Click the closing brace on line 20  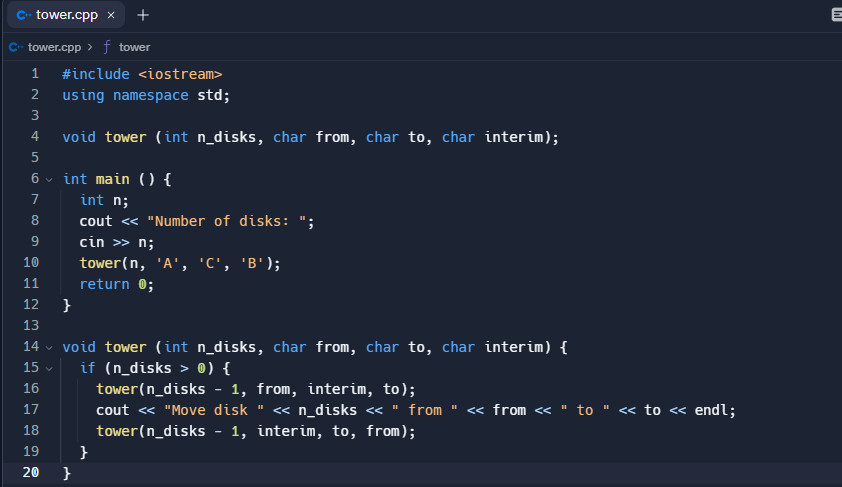point(67,473)
